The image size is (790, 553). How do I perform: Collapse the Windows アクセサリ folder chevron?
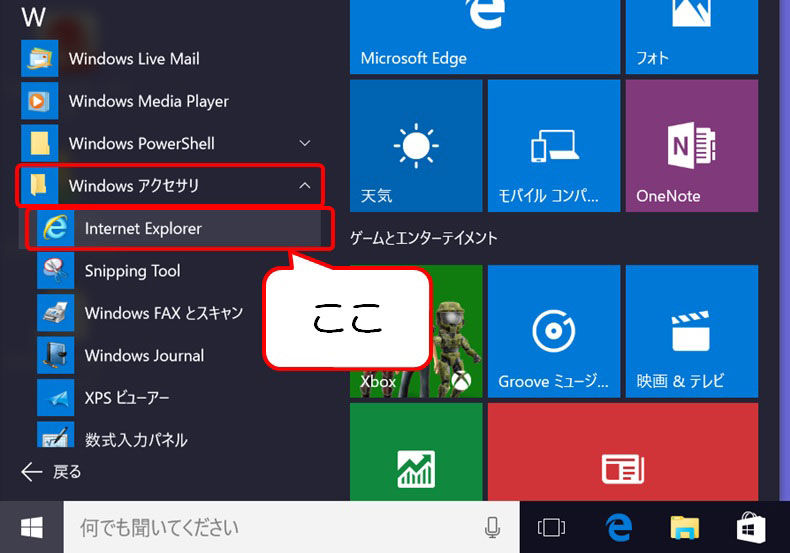[305, 185]
